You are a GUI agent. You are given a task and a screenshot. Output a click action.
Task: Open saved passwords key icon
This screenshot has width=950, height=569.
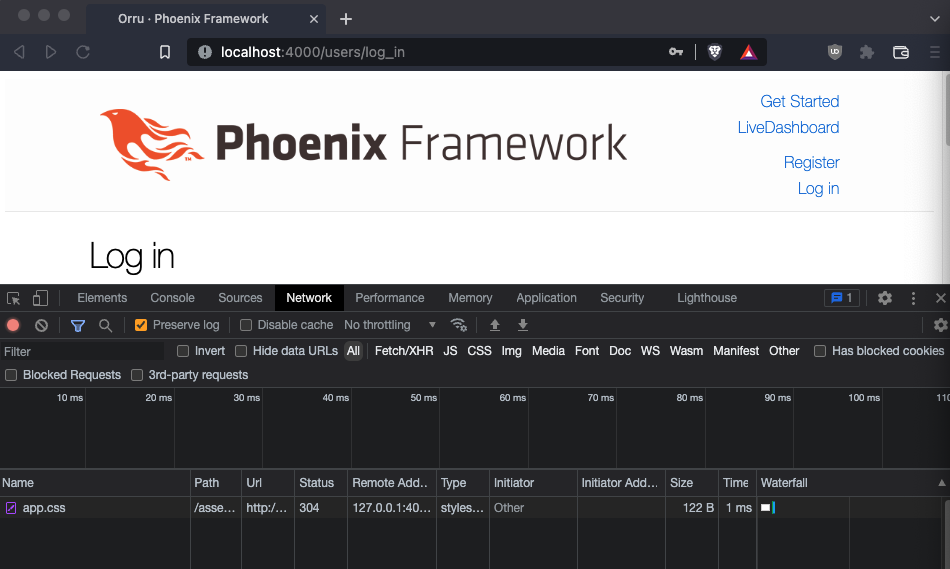(676, 52)
